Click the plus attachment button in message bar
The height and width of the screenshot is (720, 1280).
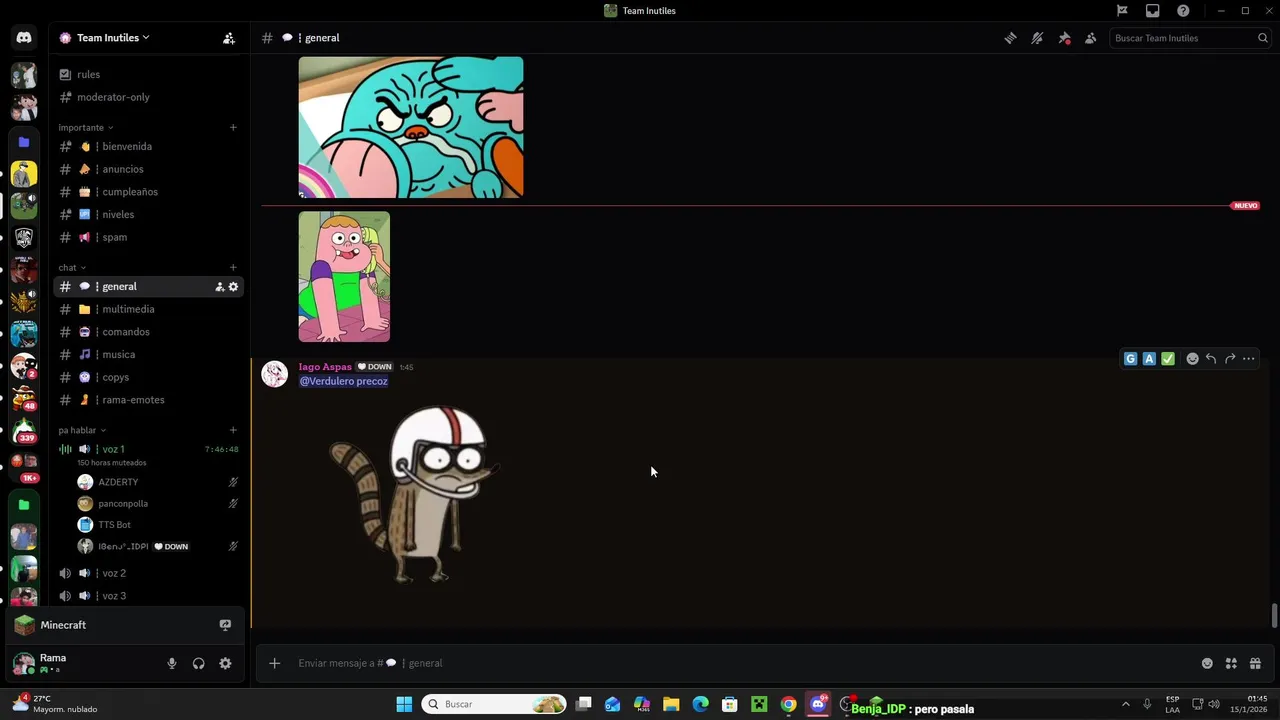(x=274, y=663)
